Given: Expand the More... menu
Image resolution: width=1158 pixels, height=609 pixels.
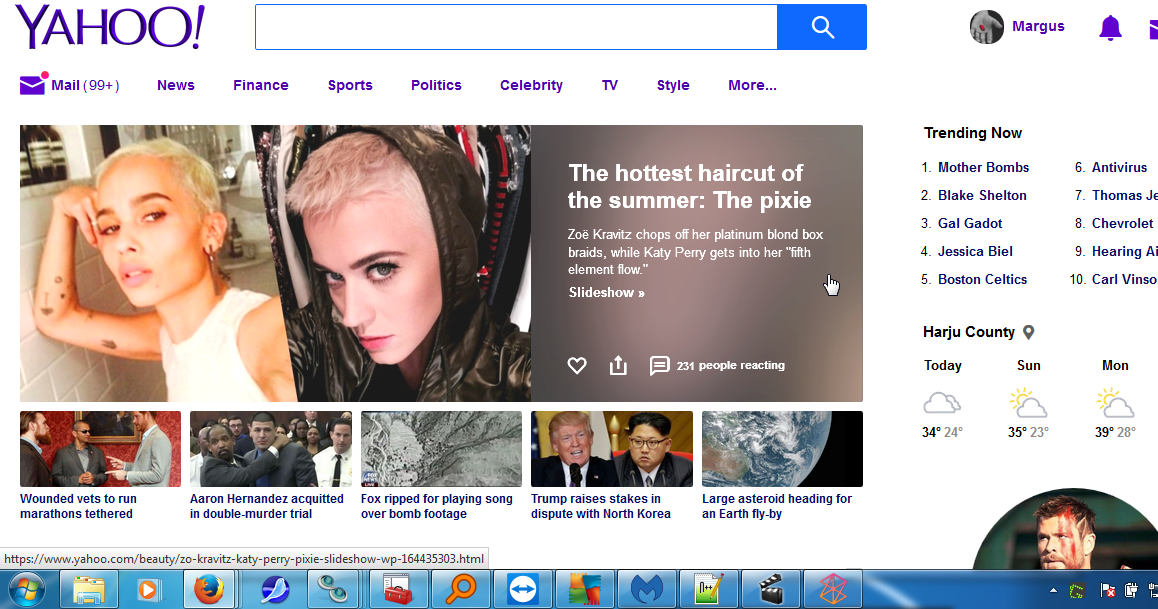Looking at the screenshot, I should [752, 85].
